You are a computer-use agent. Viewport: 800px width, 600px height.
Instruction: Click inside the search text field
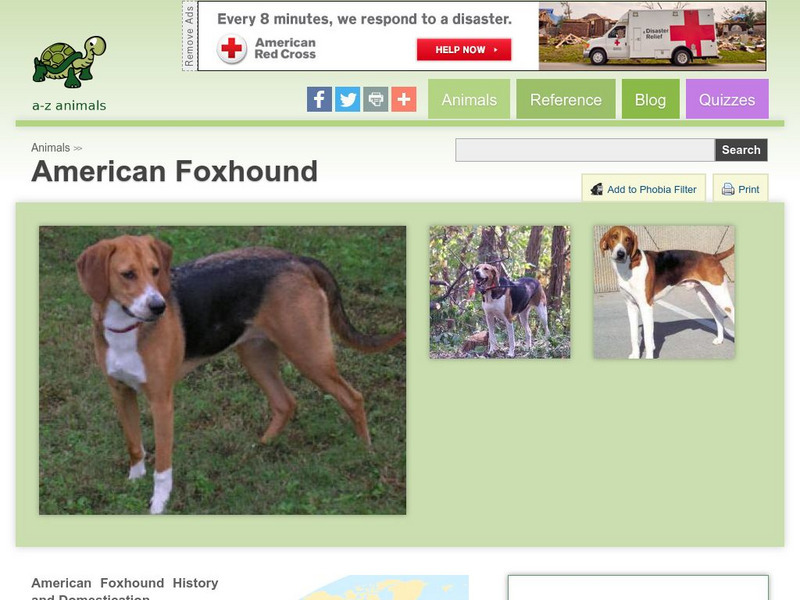[x=585, y=150]
